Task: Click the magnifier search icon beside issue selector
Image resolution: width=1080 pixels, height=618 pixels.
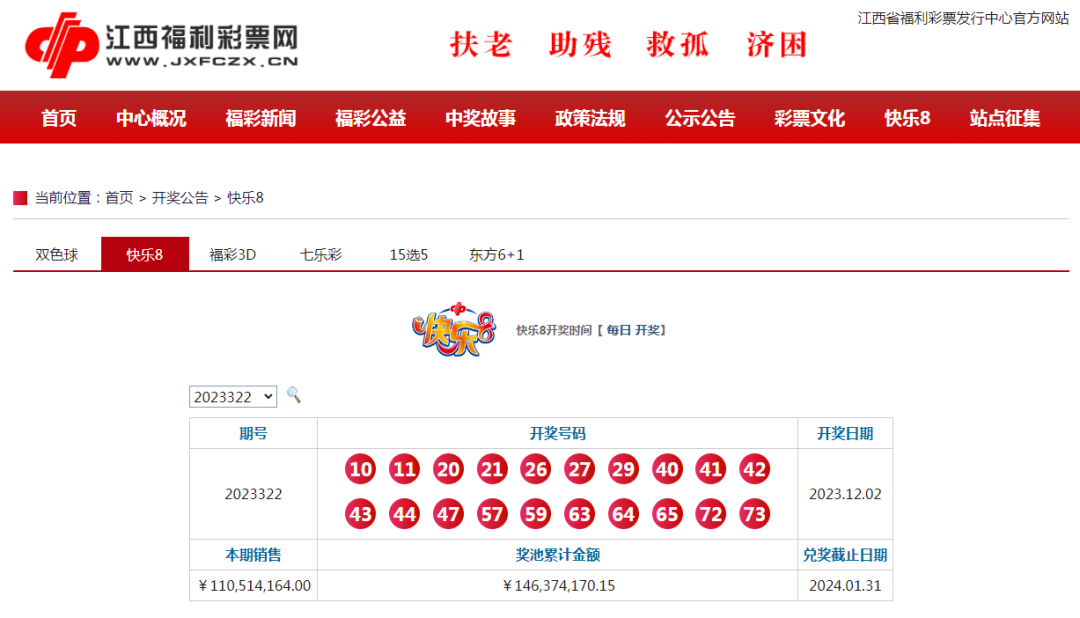Action: pyautogui.click(x=294, y=395)
